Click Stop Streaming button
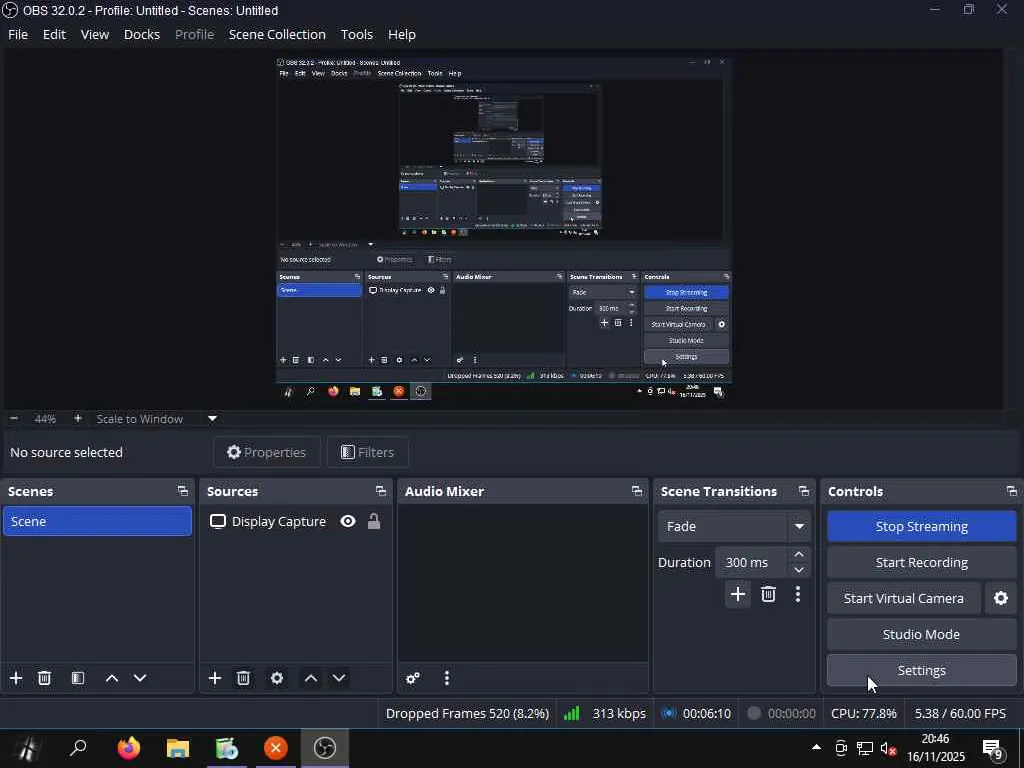 click(x=921, y=526)
